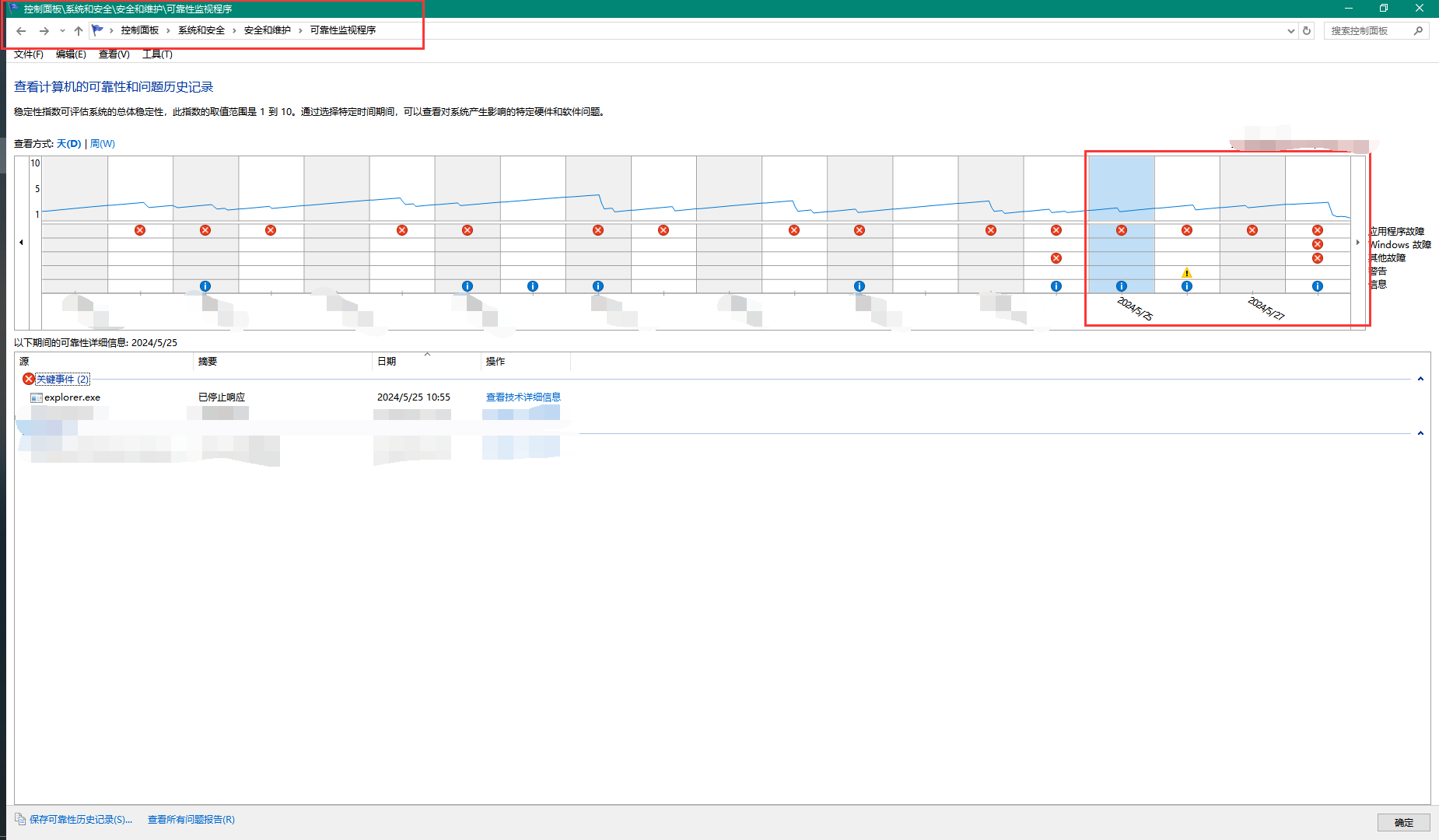1439x840 pixels.
Task: Collapse the 关键事件 group arrow
Action: pyautogui.click(x=1420, y=379)
